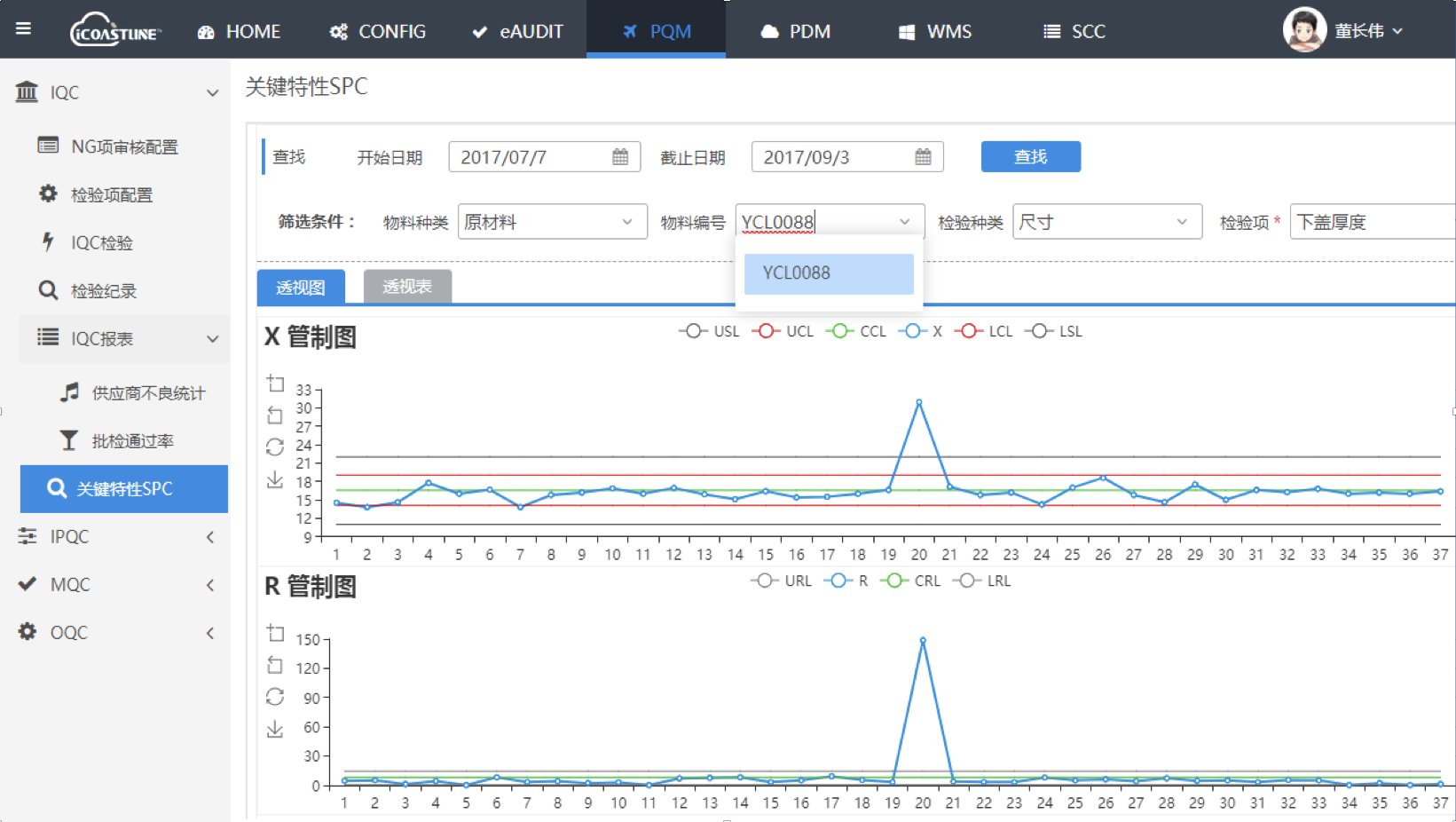The image size is (1456, 822).
Task: Click the 开始日期 date input field
Action: [545, 157]
